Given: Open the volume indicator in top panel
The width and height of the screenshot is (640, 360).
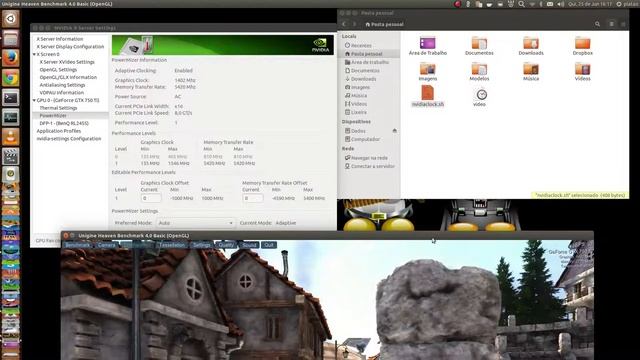Looking at the screenshot, I should tap(560, 4).
